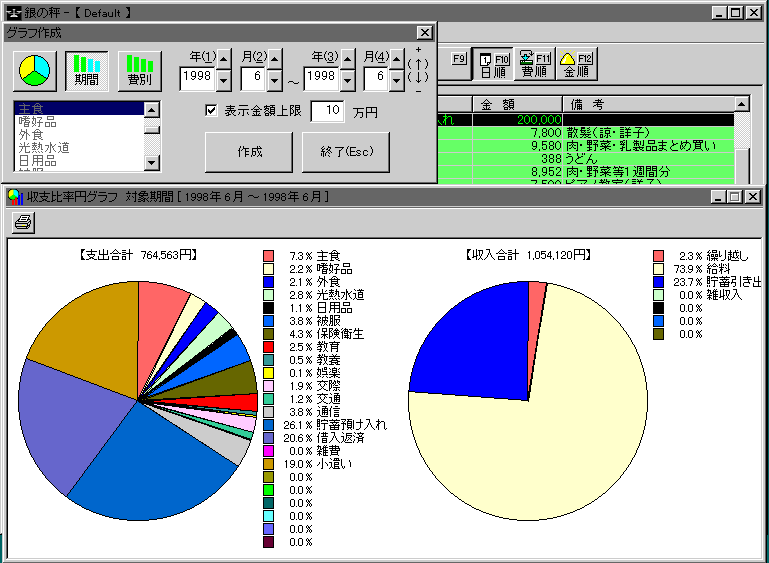Maximize the 収支比率円グラフ window
The height and width of the screenshot is (563, 769).
735,197
